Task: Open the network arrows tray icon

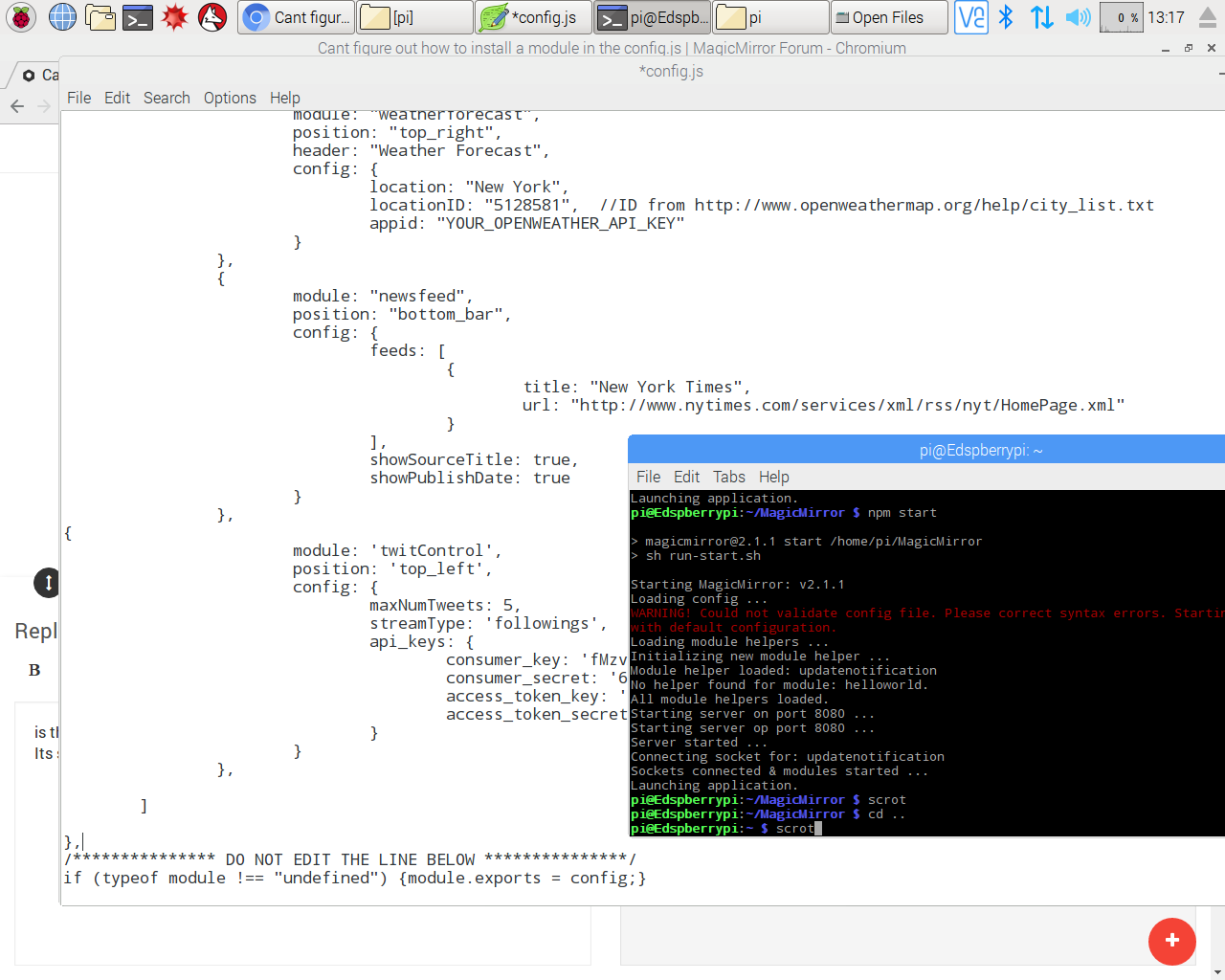Action: 1042,17
